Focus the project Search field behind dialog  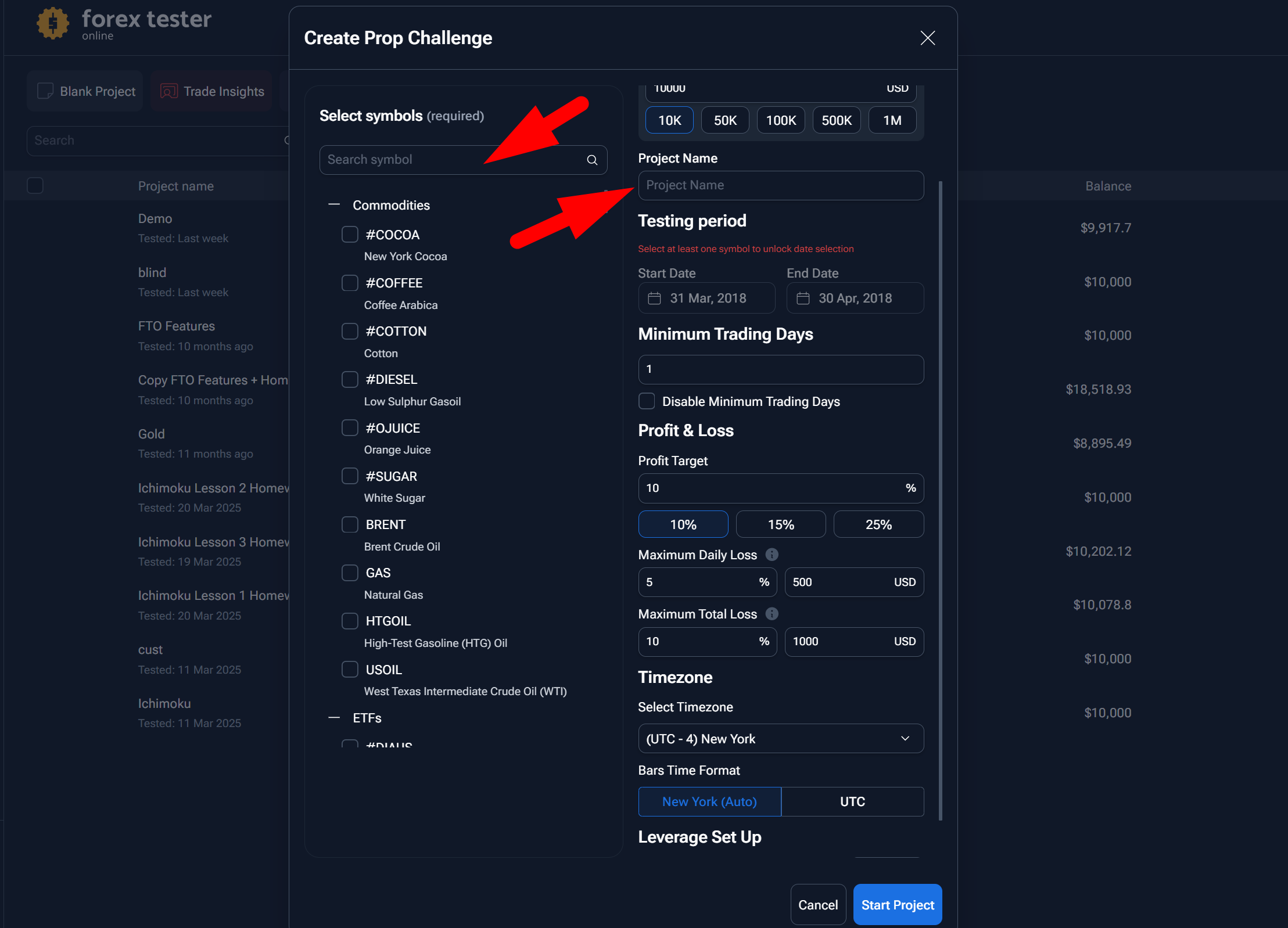(157, 141)
